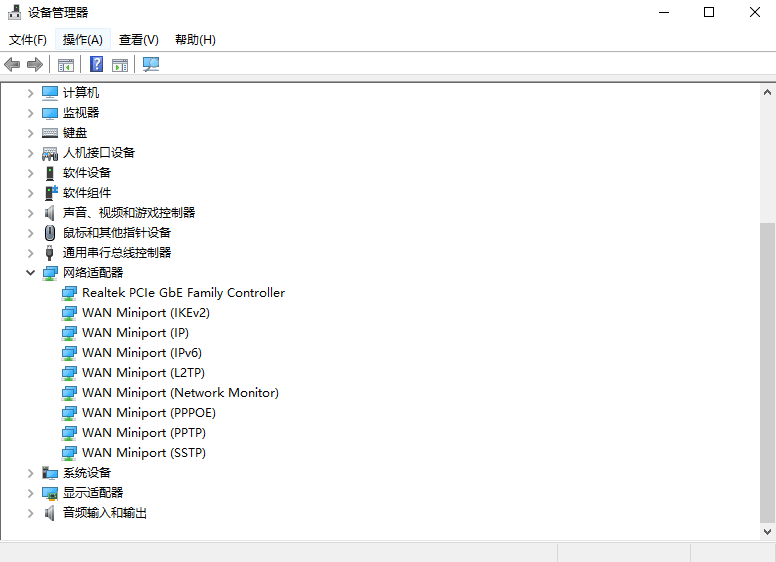
Task: Click the 网络适配器 network category icon
Action: coord(50,273)
